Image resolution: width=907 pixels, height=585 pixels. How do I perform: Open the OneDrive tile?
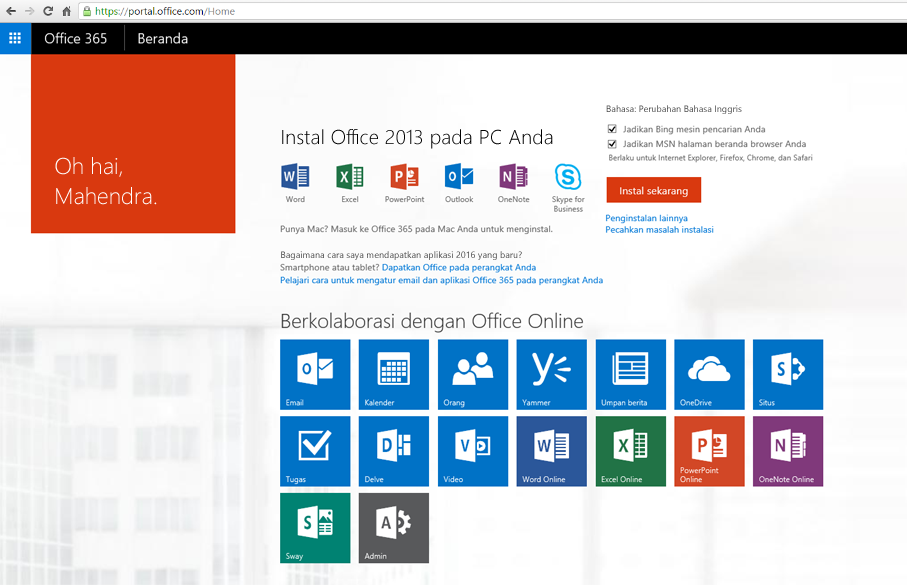pos(710,374)
